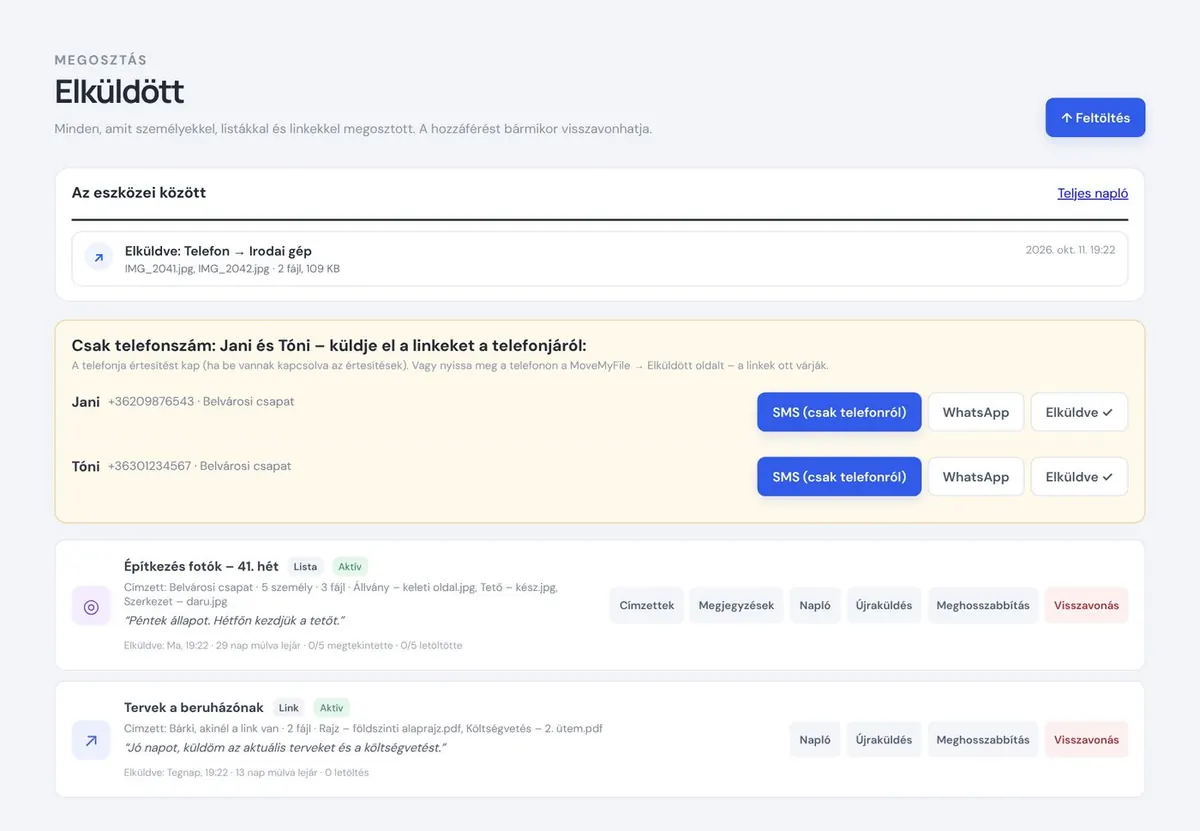
Task: Click Meghosszabbítás for Tervek a beruházónak
Action: tap(983, 740)
